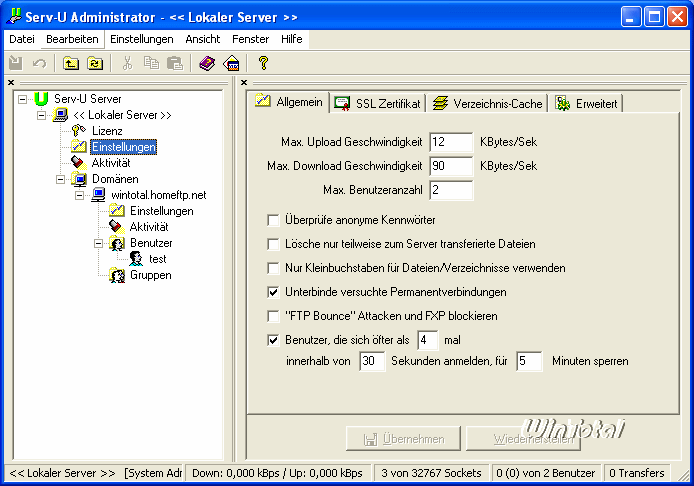Uncheck Unterbinde versuchte Permanentverbindungen
The image size is (694, 486).
pos(274,292)
